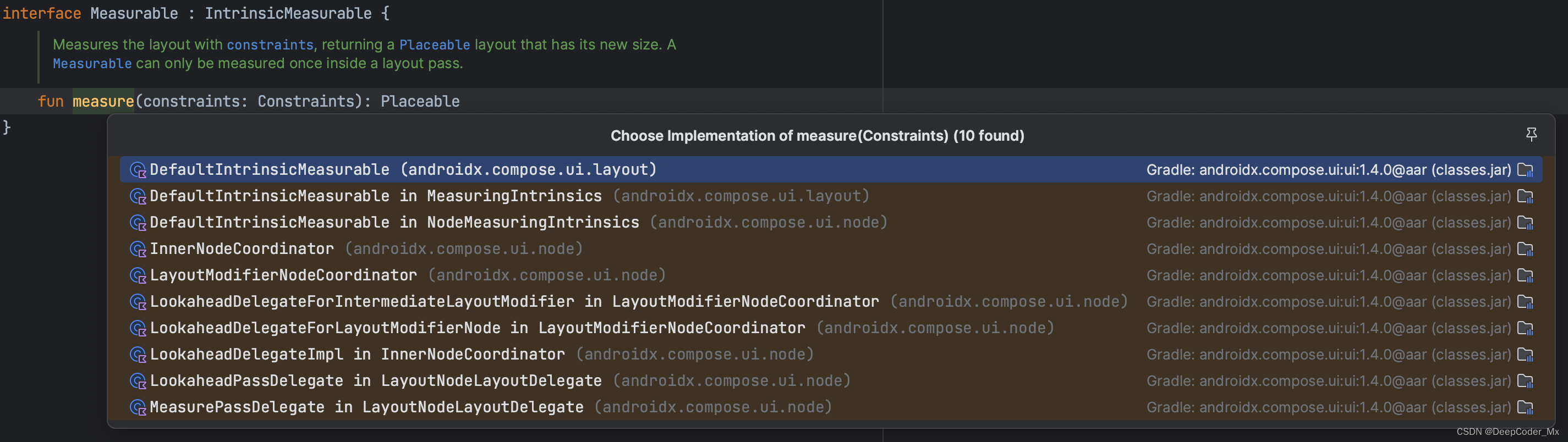1568x442 pixels.
Task: Select InnerNodeCoordinator implementation
Action: pos(831,248)
